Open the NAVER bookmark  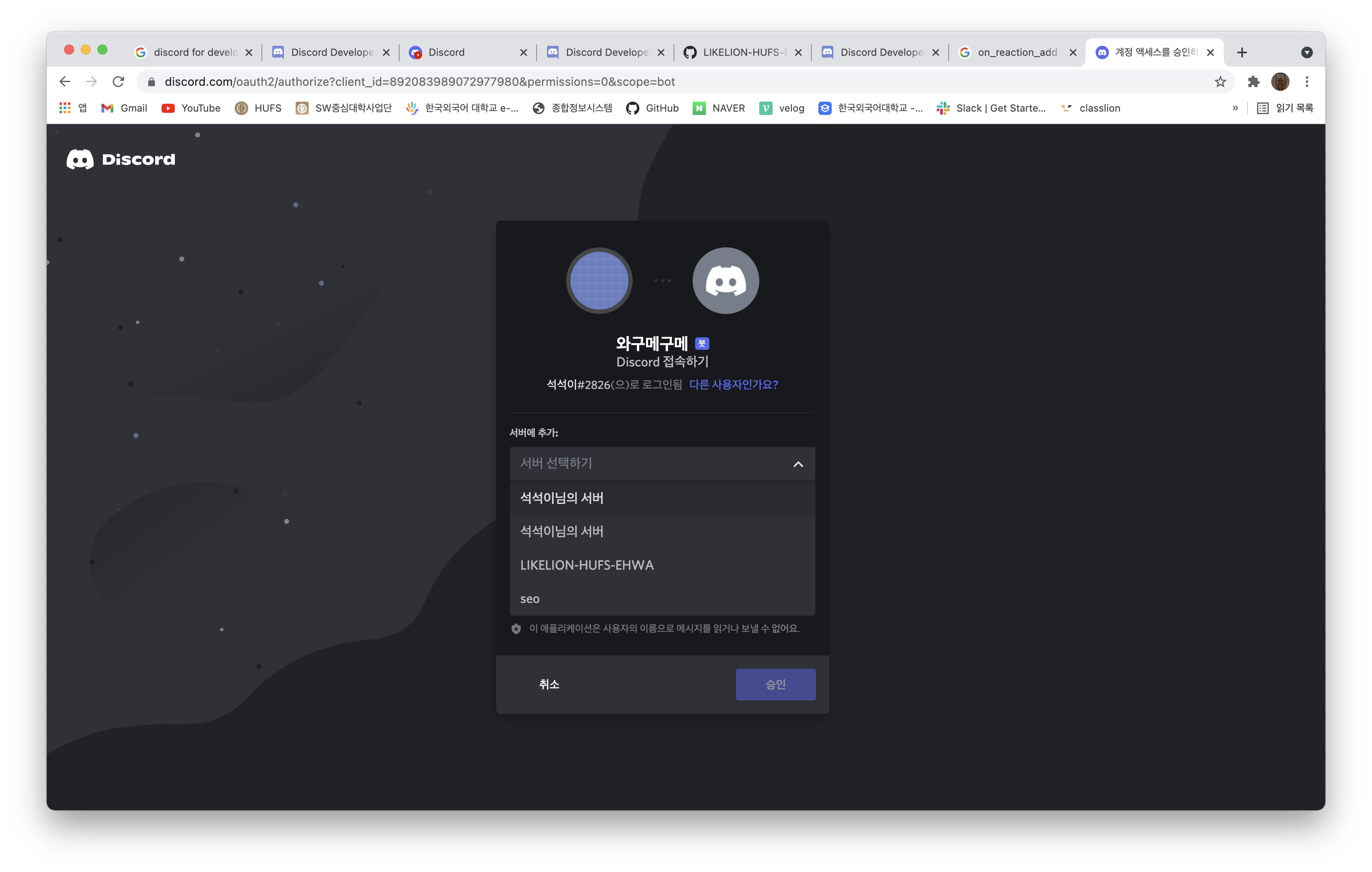tap(718, 108)
